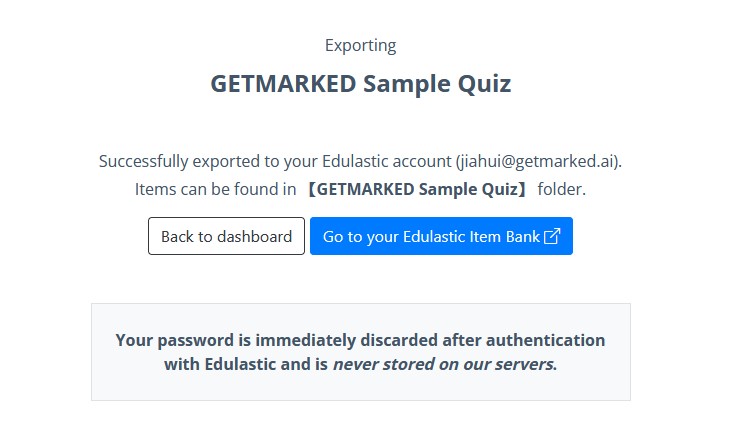Click the Exporting label above the title

point(361,46)
